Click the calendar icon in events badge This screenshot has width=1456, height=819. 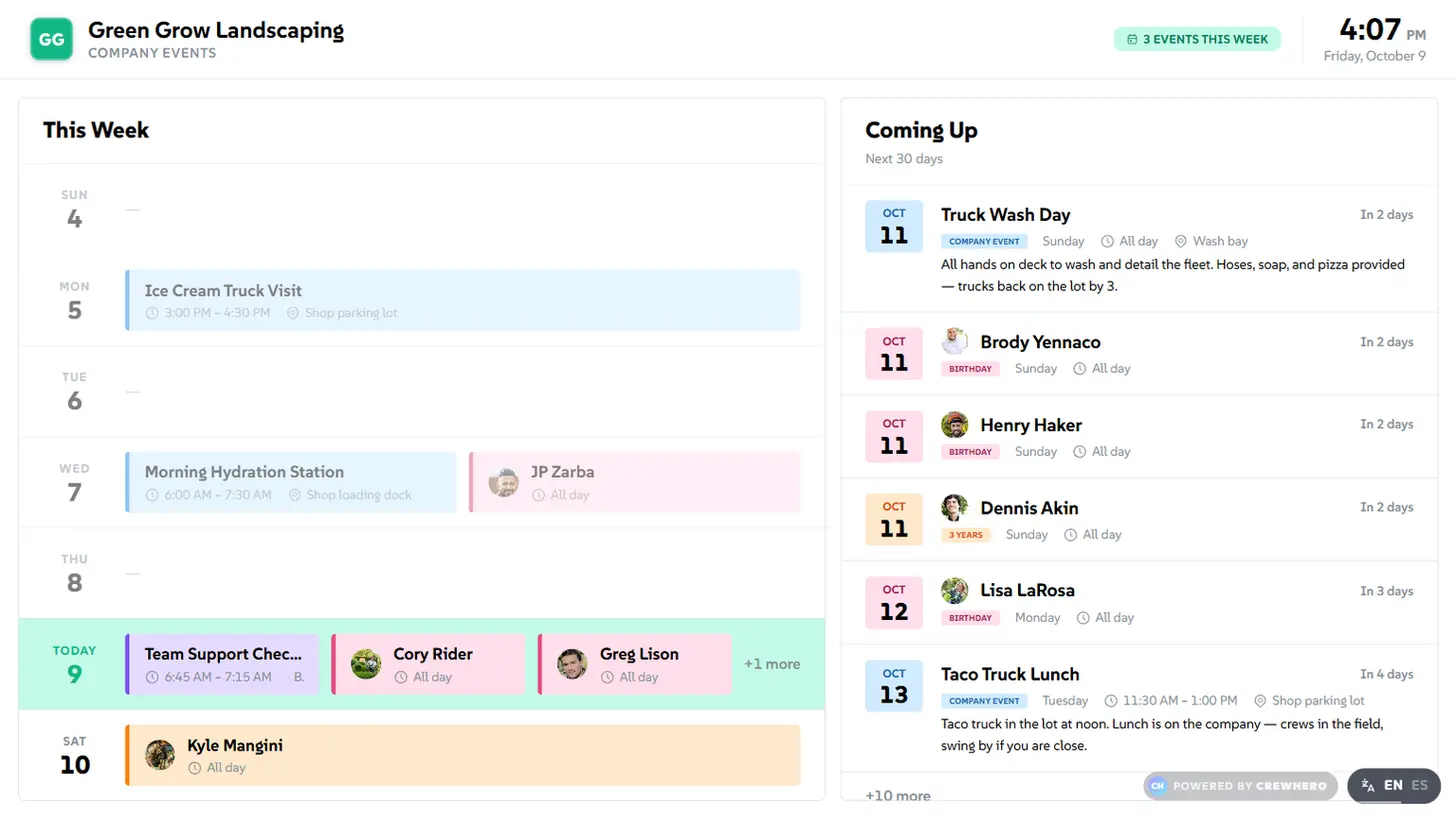[x=1132, y=39]
